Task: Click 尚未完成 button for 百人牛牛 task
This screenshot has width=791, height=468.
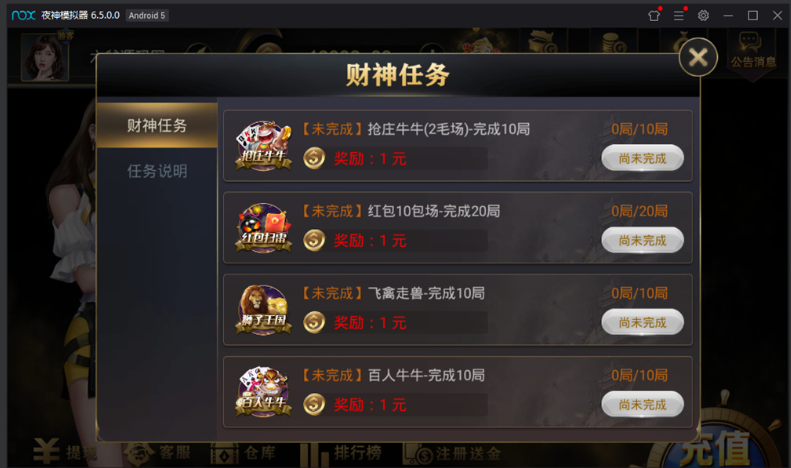Action: [x=642, y=404]
